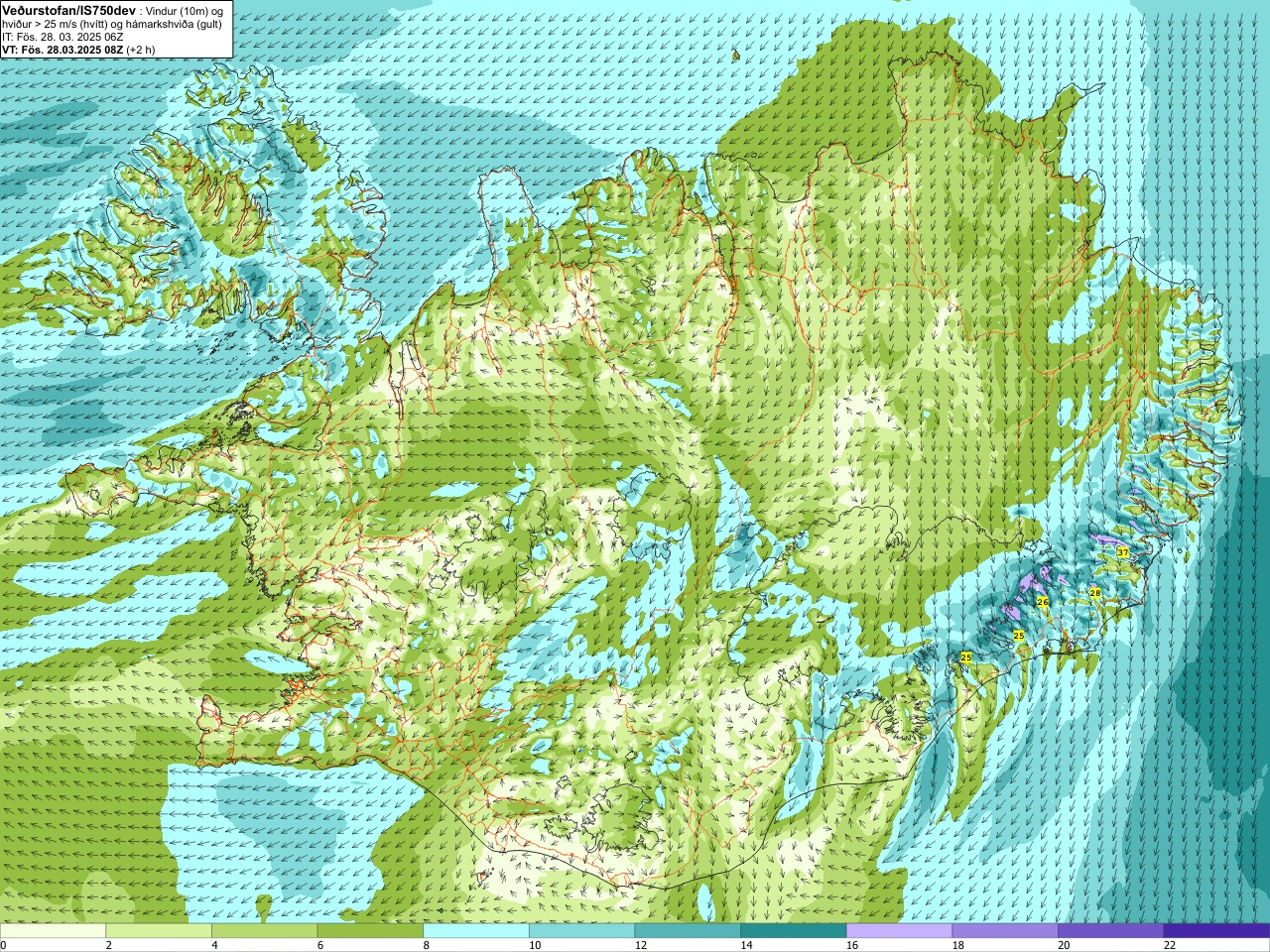Screen dimensions: 1270x952
Task: Click the olive green 6–8 m/s legend swatch
Action: coord(370,931)
